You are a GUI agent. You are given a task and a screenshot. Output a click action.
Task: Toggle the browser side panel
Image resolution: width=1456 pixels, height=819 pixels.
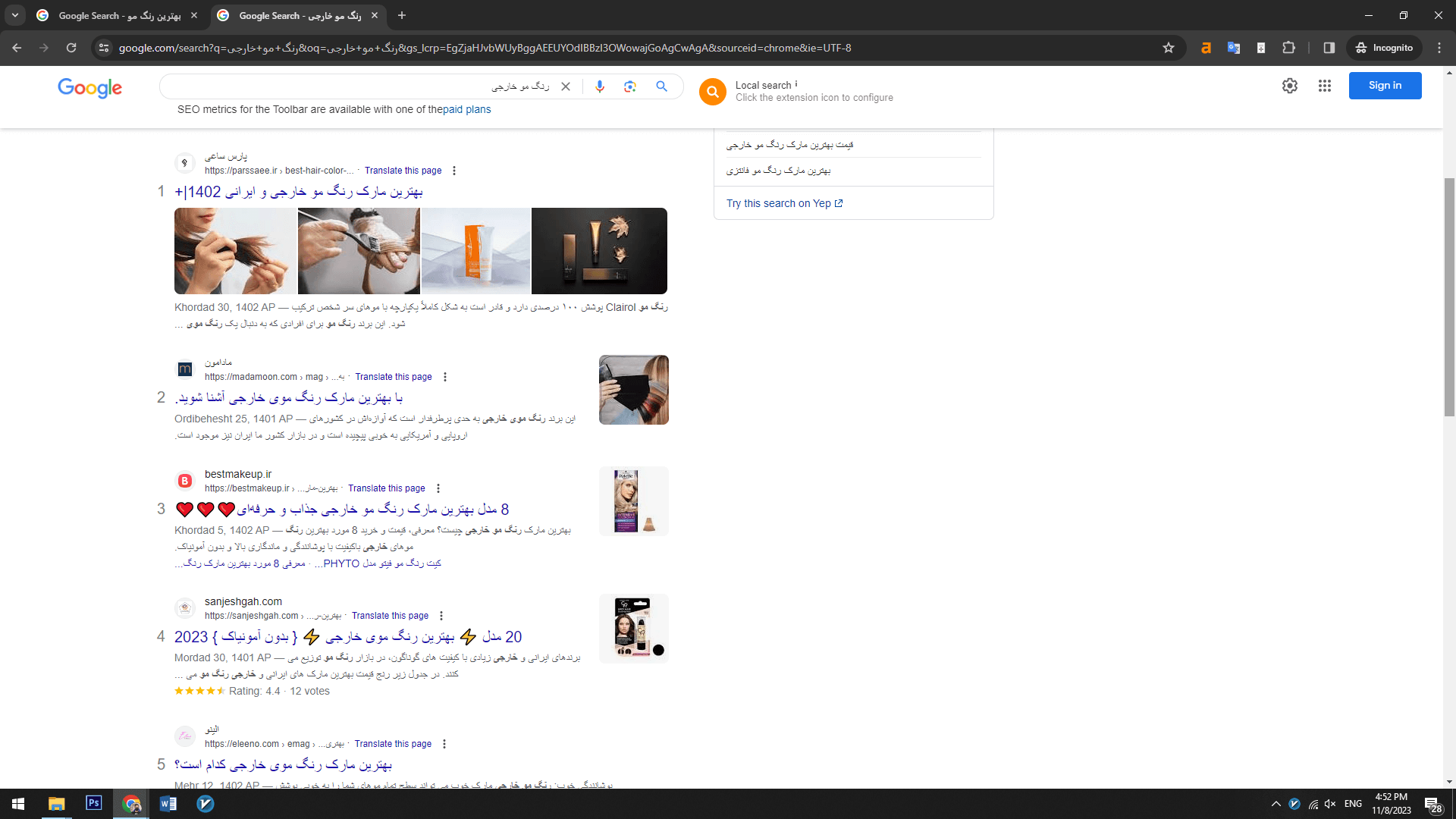coord(1329,48)
